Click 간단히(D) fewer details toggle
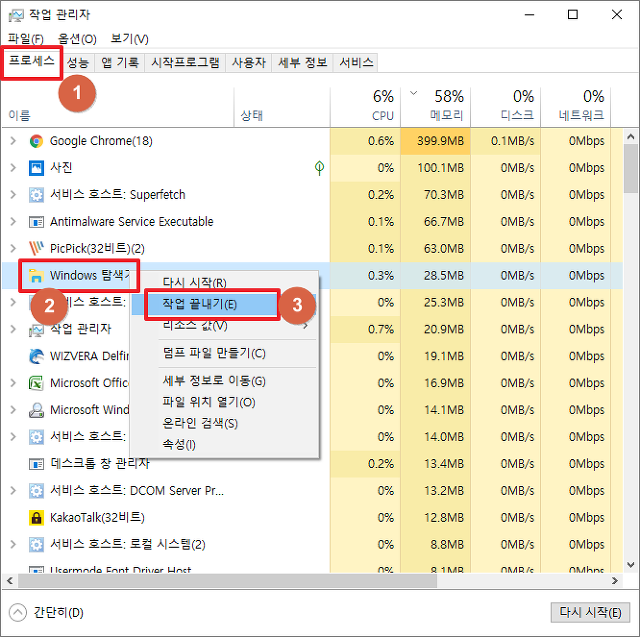The height and width of the screenshot is (637, 640). 47,613
